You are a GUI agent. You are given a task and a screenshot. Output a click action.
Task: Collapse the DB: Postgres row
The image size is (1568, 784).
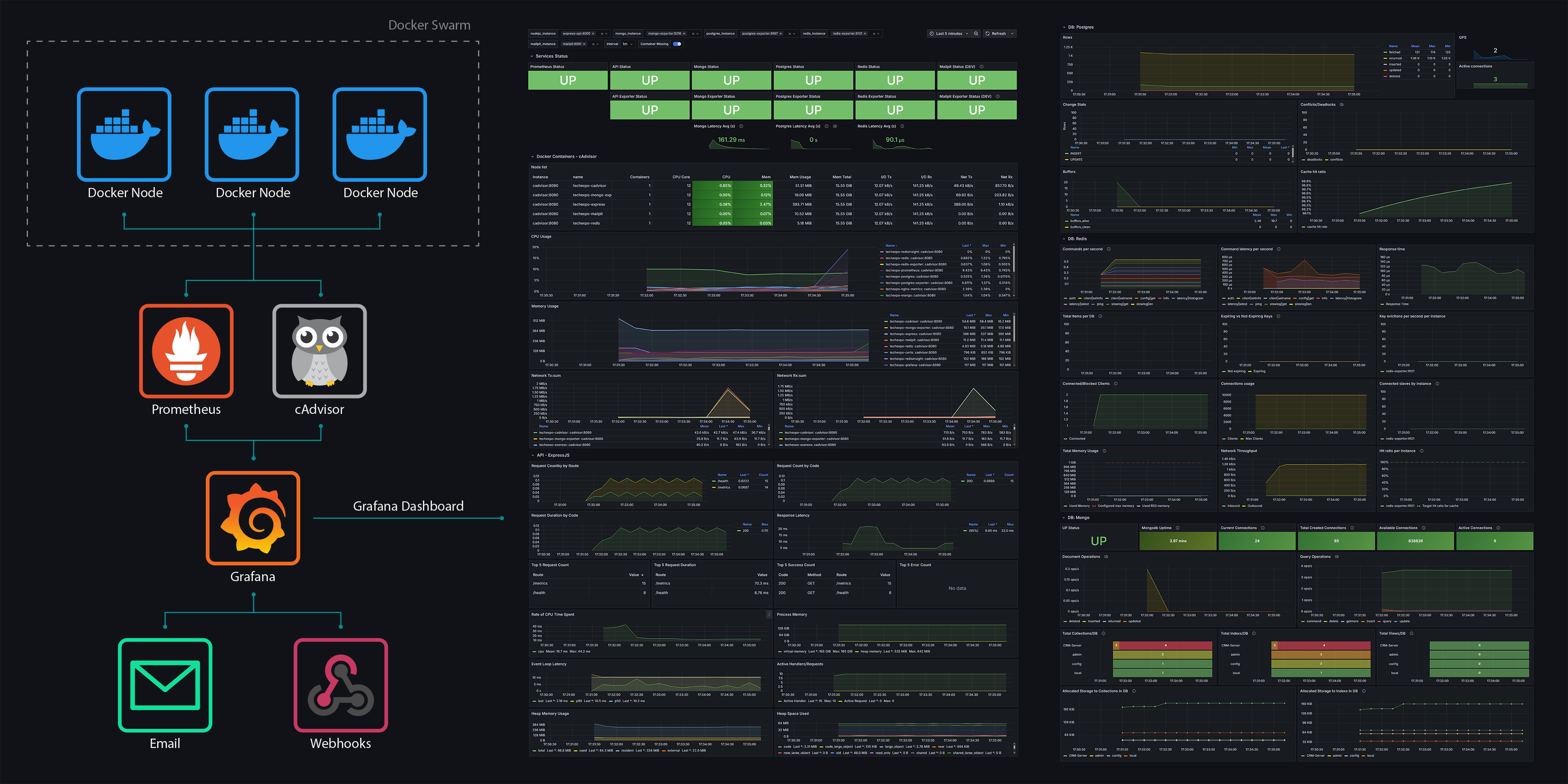1064,28
